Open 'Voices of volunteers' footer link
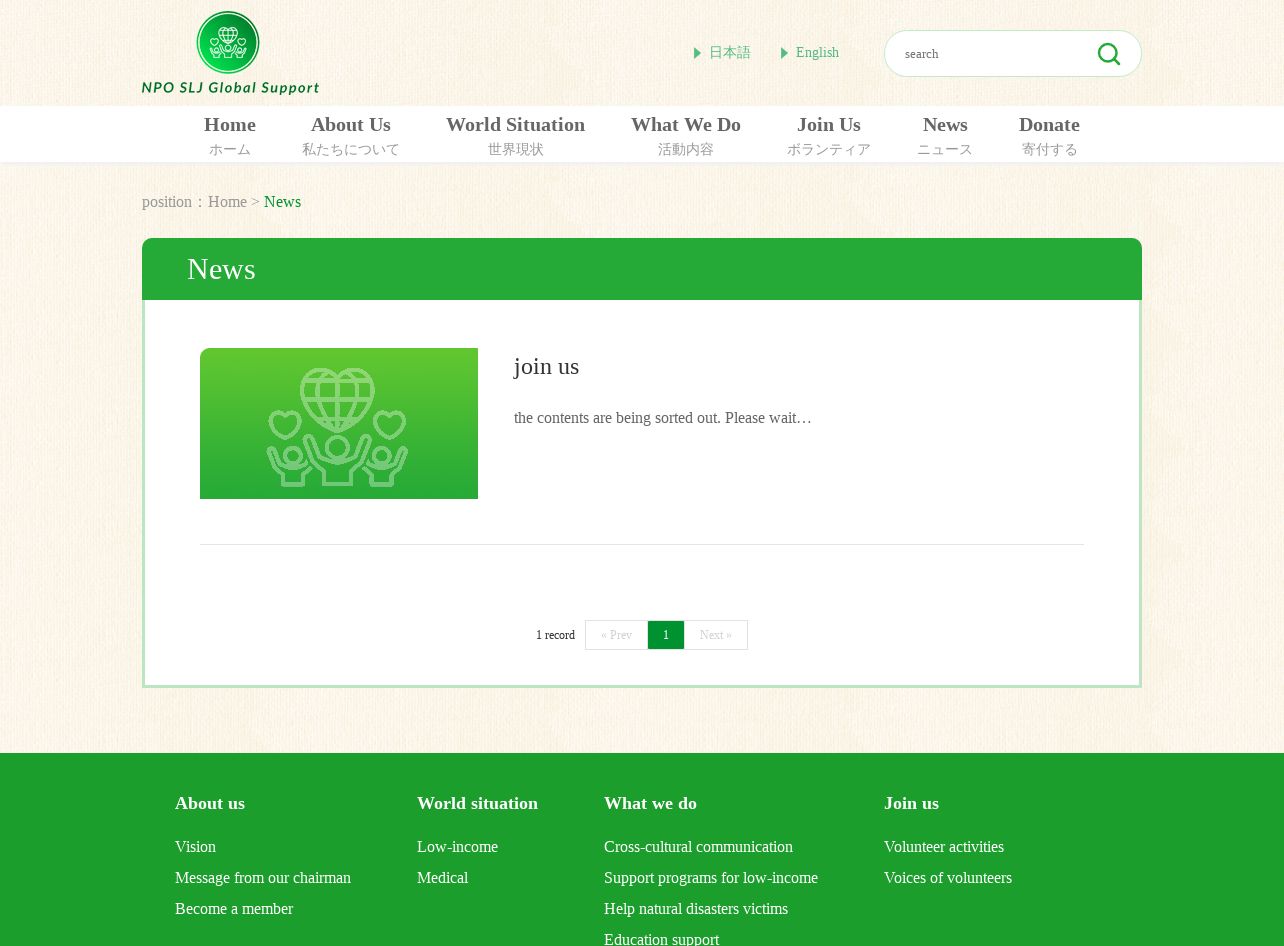 pos(948,878)
